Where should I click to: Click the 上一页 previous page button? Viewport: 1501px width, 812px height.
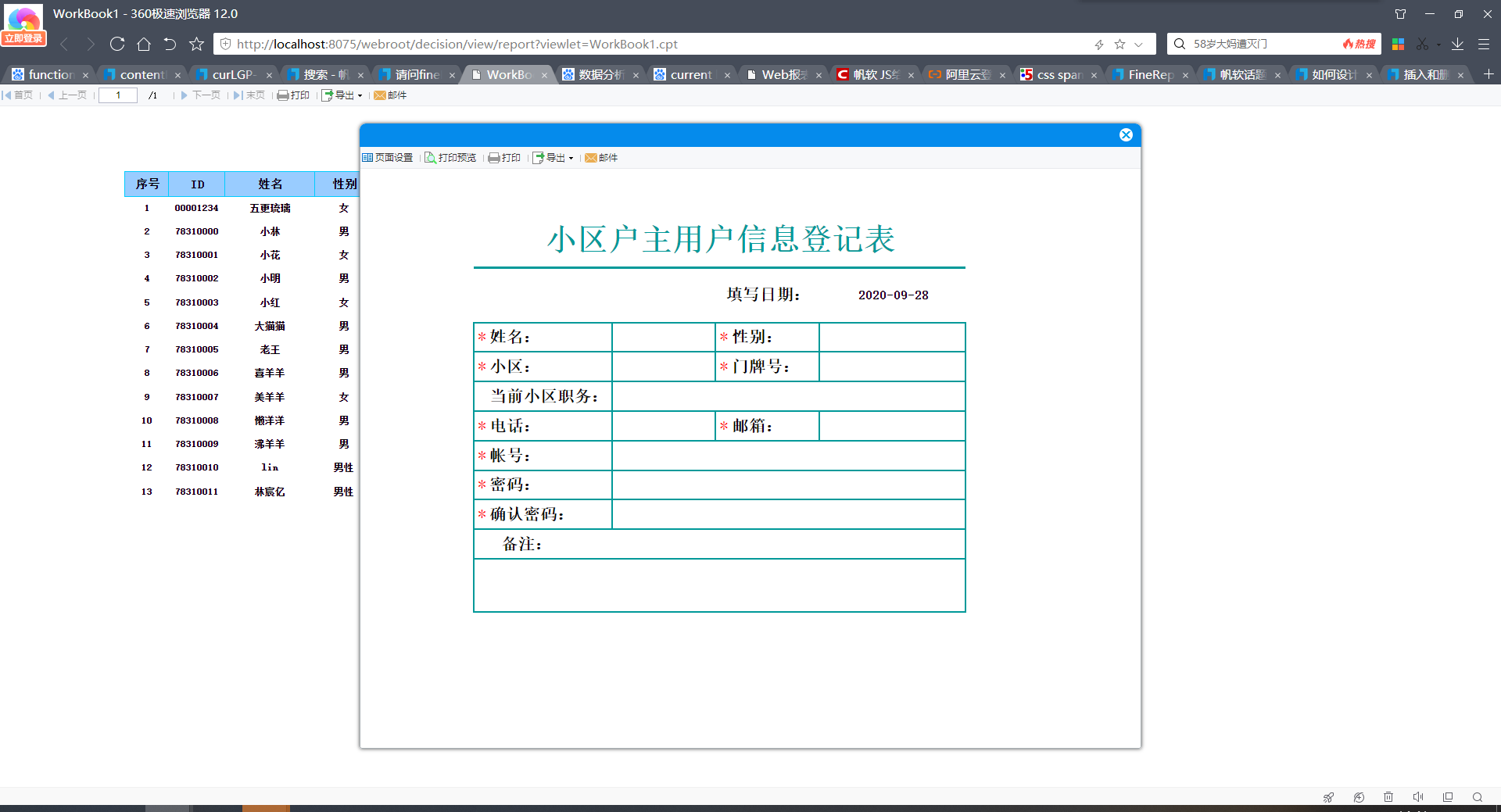[x=67, y=95]
